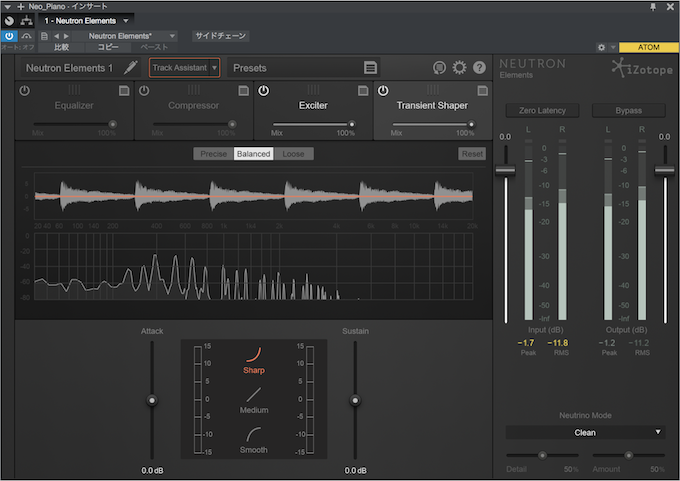Open Track Assistant dropdown arrow
Viewport: 680px width, 481px height.
215,68
